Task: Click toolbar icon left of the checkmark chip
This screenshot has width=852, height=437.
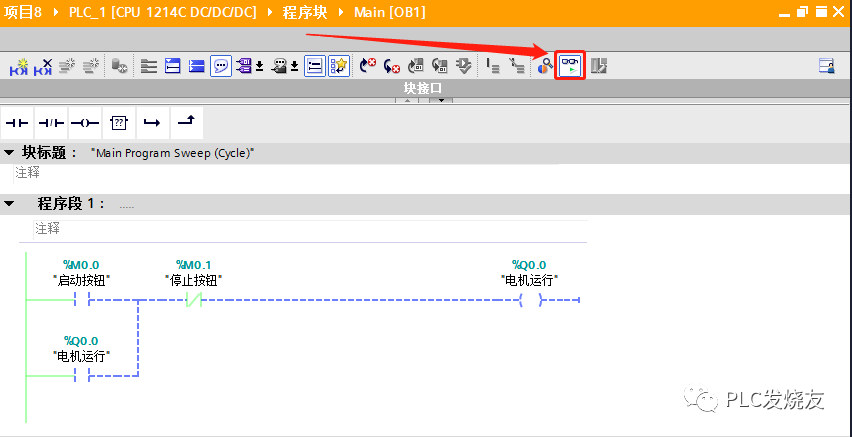Action: [x=439, y=66]
